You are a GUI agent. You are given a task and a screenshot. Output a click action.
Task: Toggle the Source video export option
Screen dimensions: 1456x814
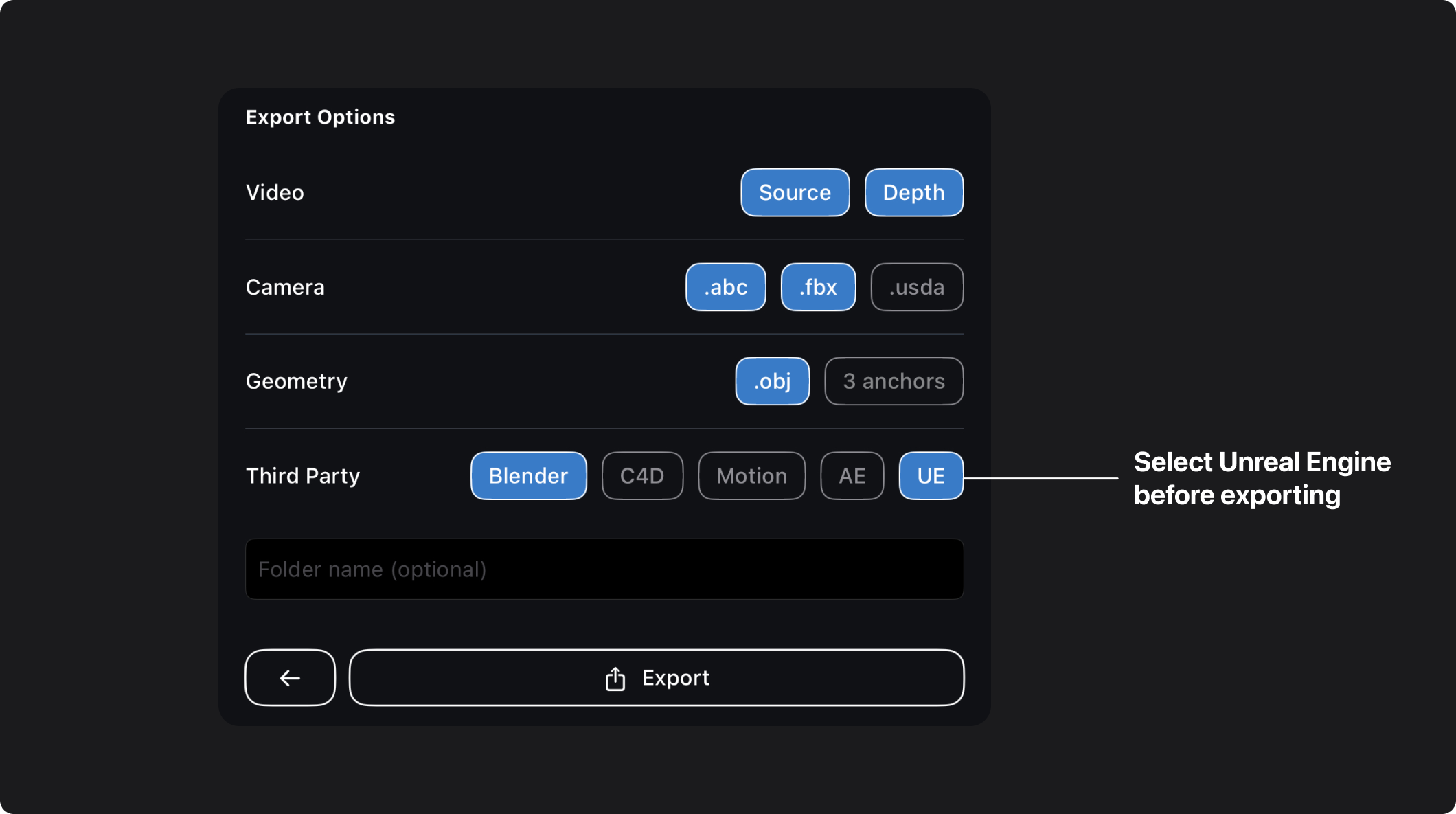click(795, 192)
